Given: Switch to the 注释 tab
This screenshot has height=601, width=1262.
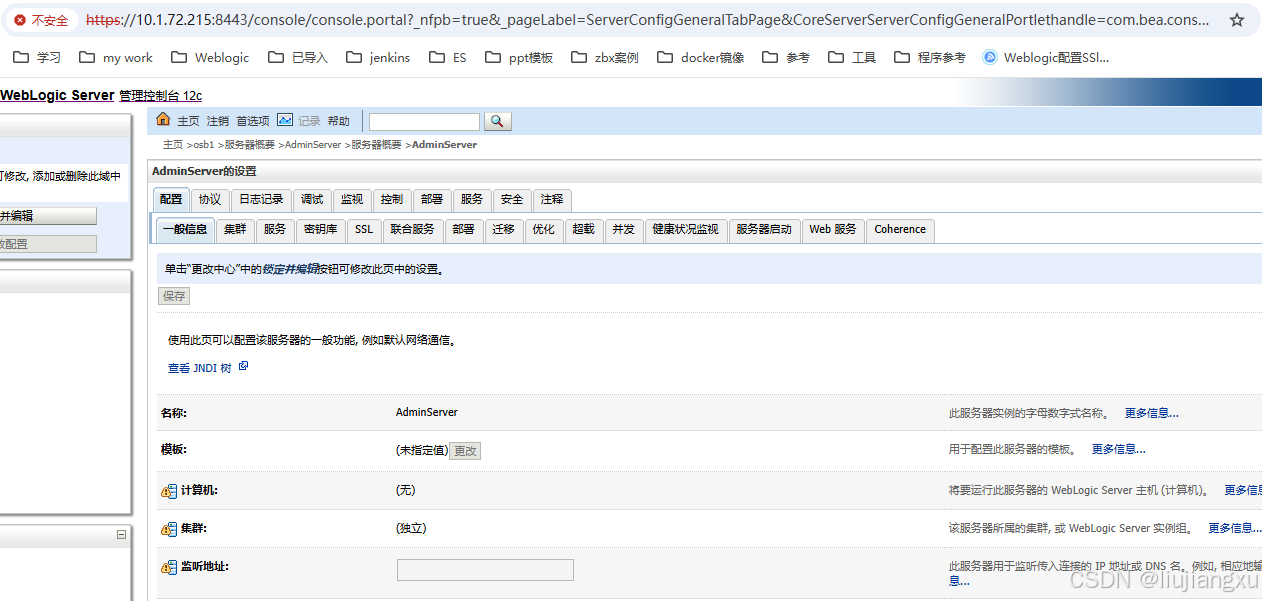Looking at the screenshot, I should click(x=552, y=199).
